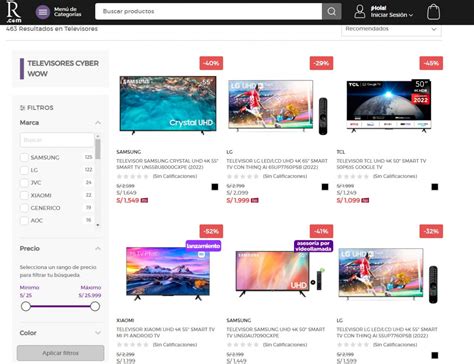Click the brand Buscar filter field
The width and height of the screenshot is (474, 364).
pos(57,140)
